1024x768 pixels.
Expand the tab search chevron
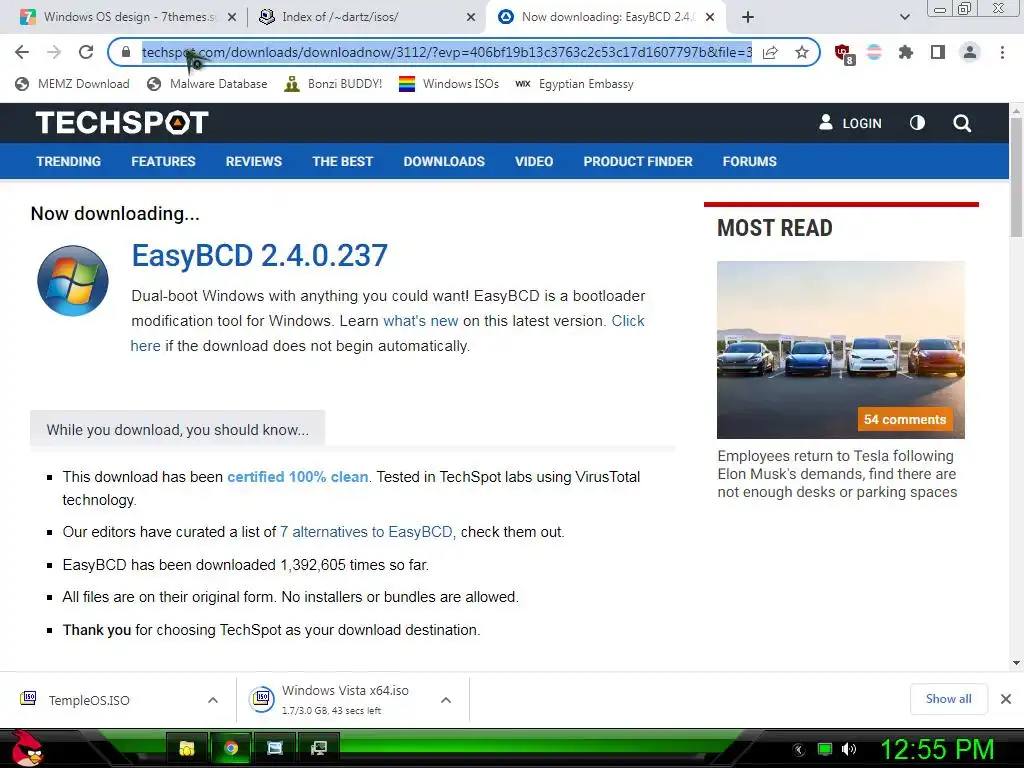click(x=904, y=17)
